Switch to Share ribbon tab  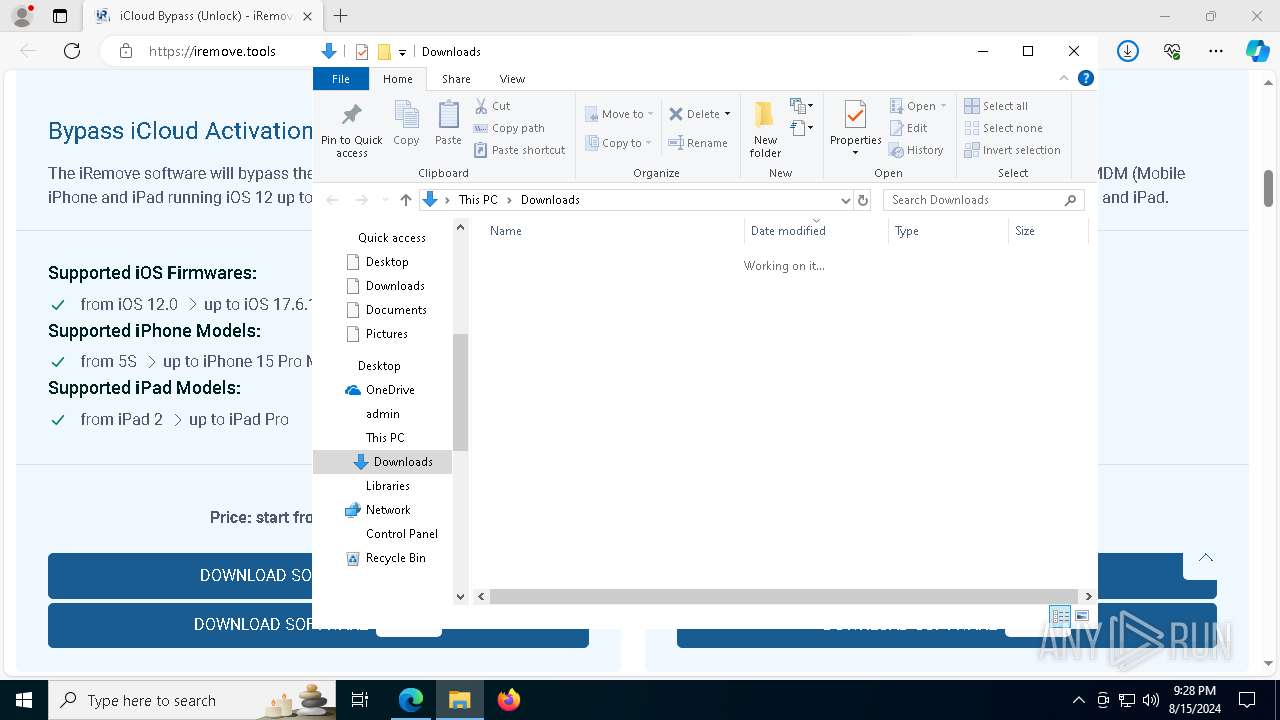[x=456, y=79]
